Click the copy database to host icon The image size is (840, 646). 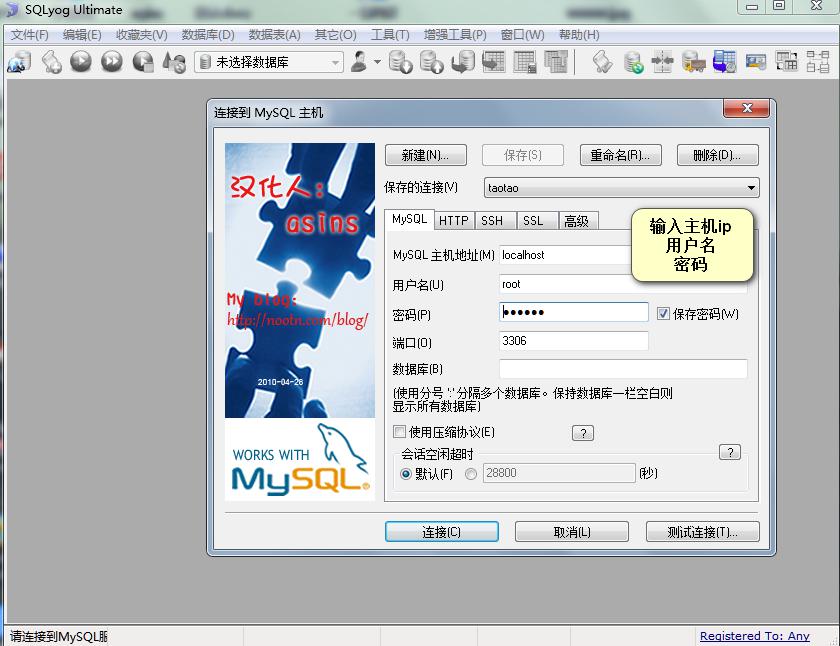pos(463,62)
